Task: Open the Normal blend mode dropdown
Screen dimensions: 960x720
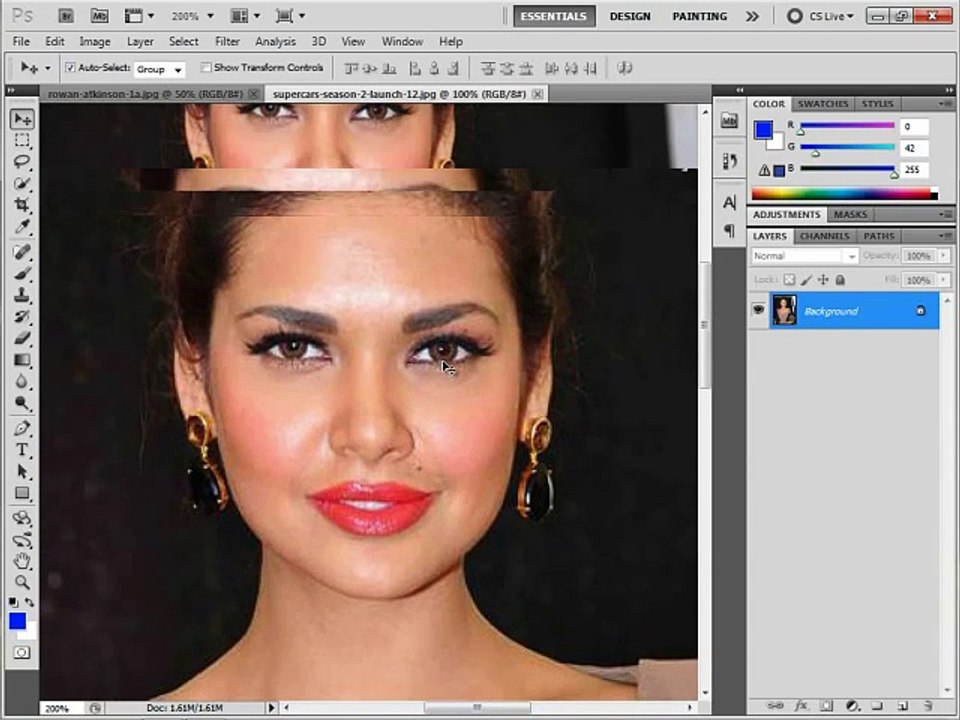Action: [804, 256]
